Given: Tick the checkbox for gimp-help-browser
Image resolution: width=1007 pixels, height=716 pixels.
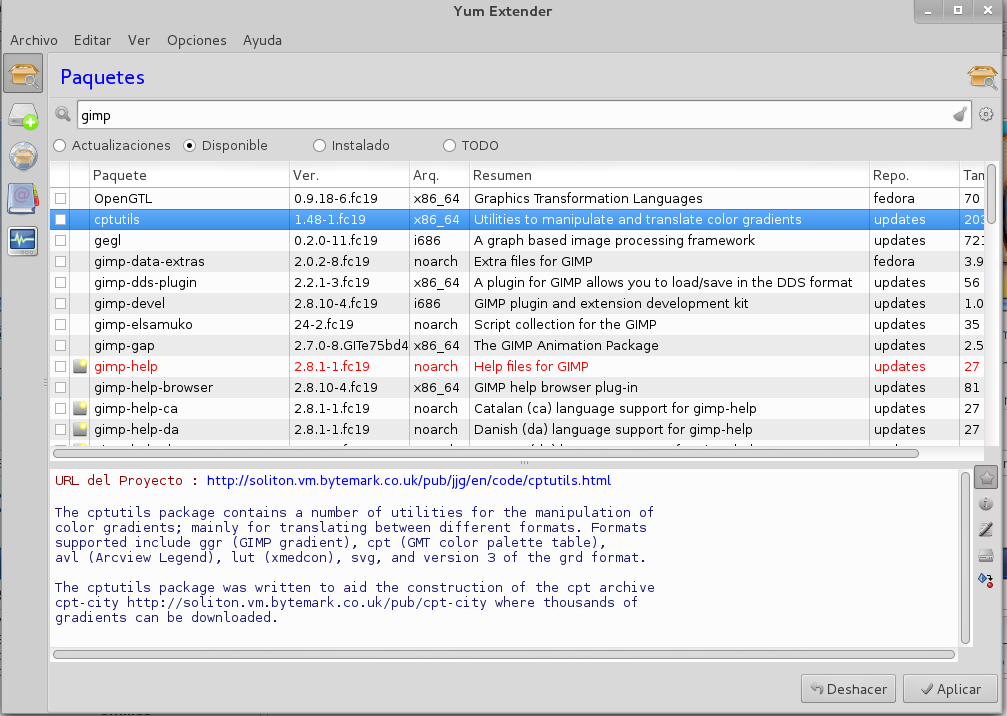Looking at the screenshot, I should [x=60, y=387].
